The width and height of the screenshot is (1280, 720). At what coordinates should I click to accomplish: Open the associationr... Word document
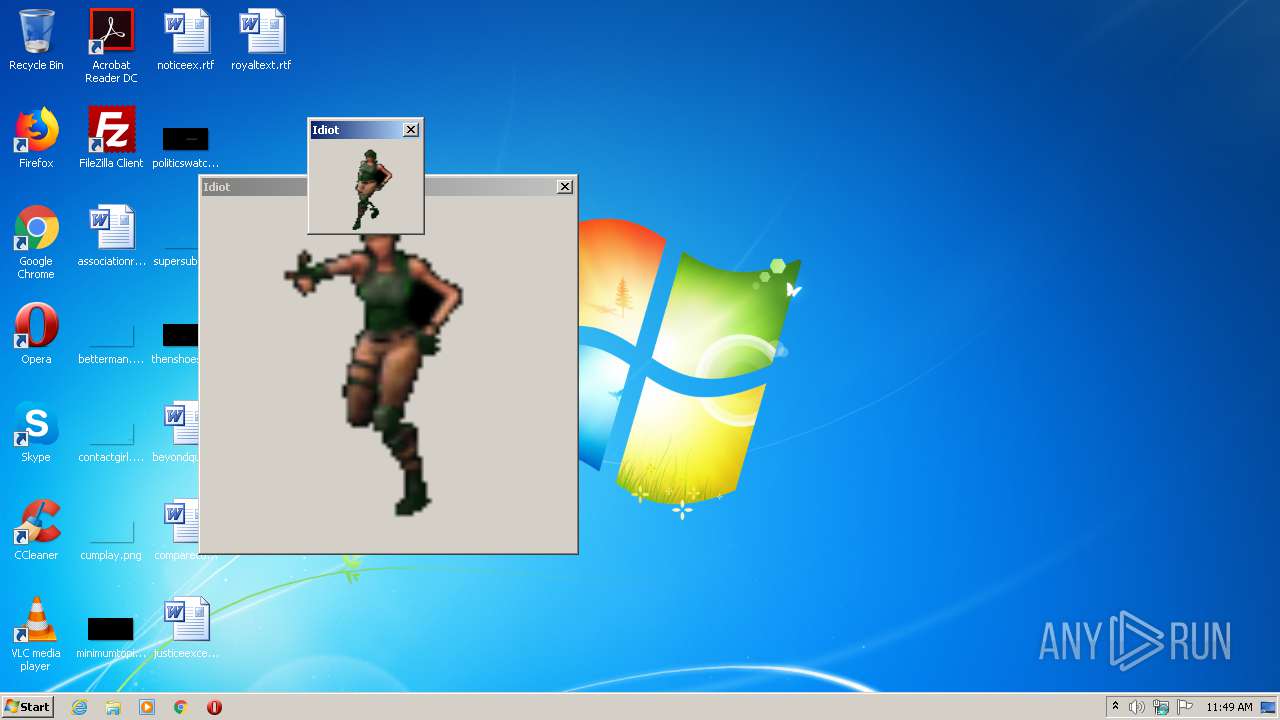pos(111,236)
